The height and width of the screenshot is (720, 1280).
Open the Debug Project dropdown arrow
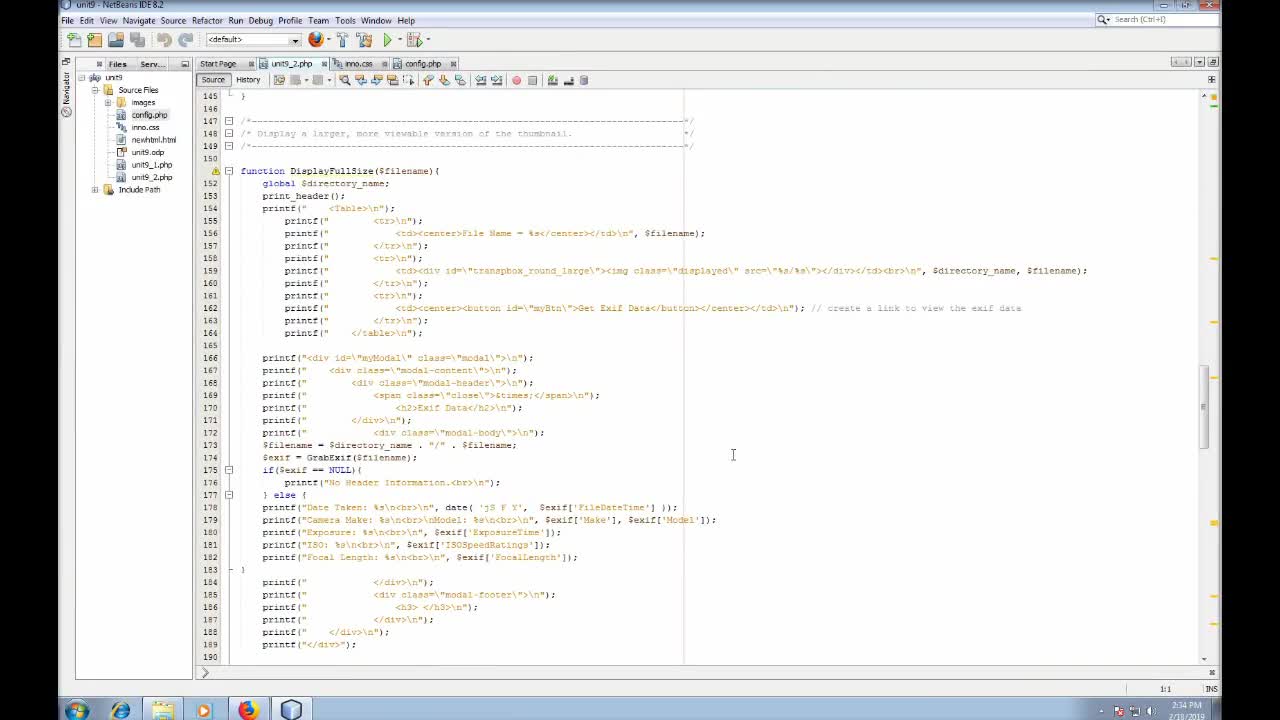pyautogui.click(x=428, y=40)
